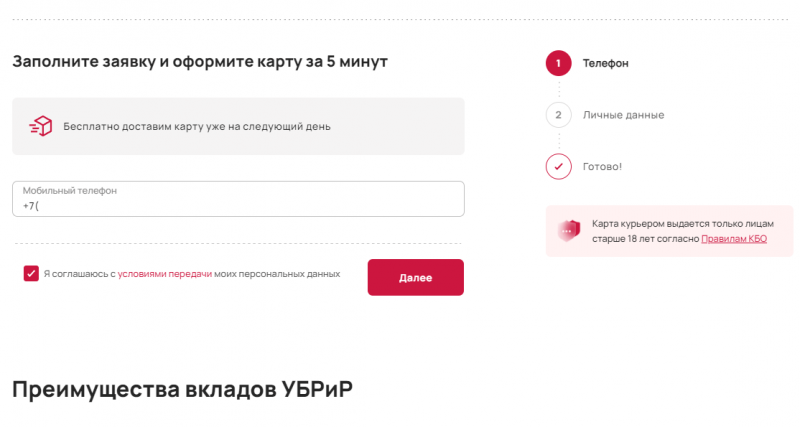Screen dimensions: 800x427
Task: Open the условиями передачи link
Action: (x=164, y=273)
